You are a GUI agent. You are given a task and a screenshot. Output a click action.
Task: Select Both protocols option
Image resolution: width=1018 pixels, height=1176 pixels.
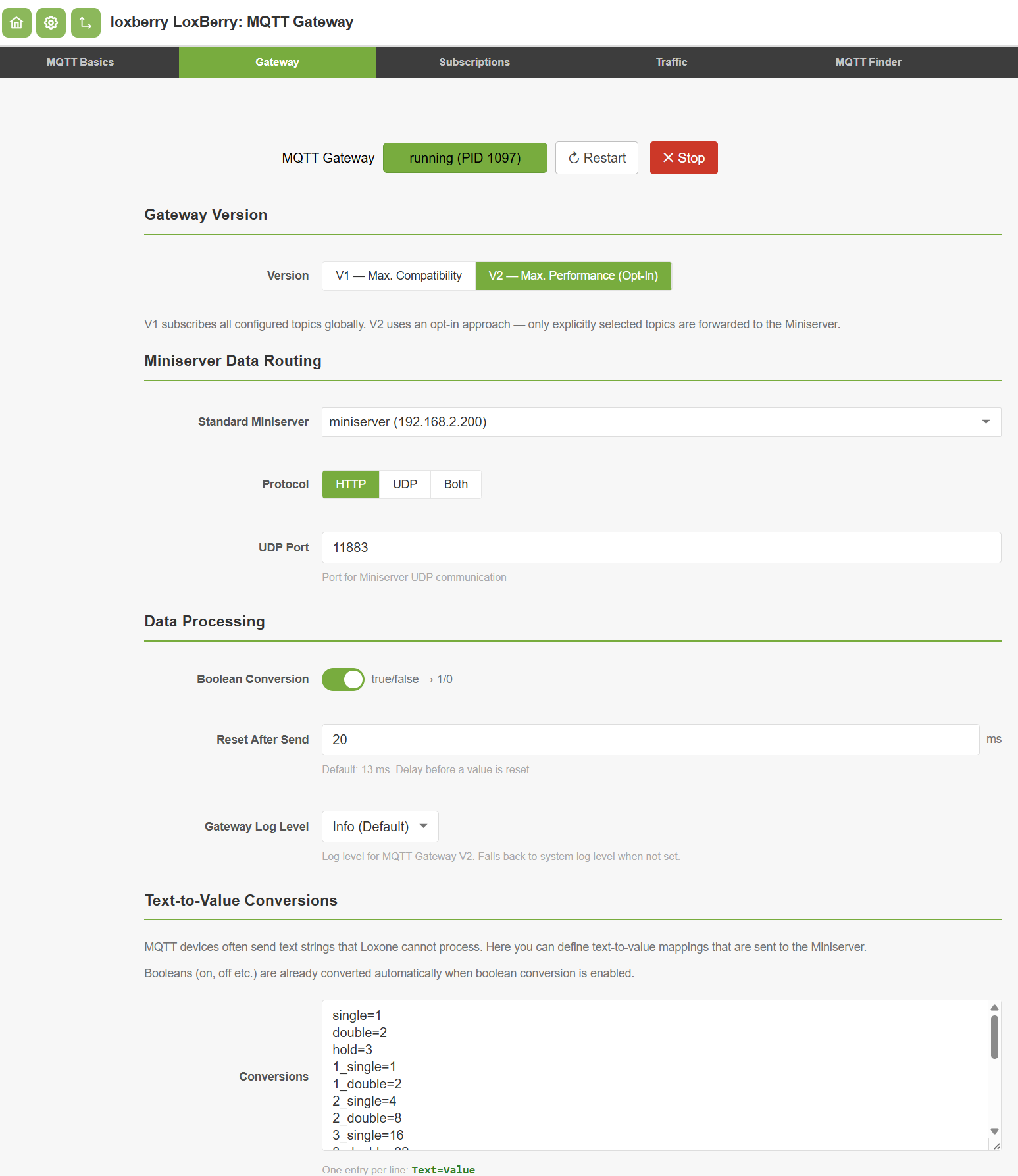click(456, 484)
